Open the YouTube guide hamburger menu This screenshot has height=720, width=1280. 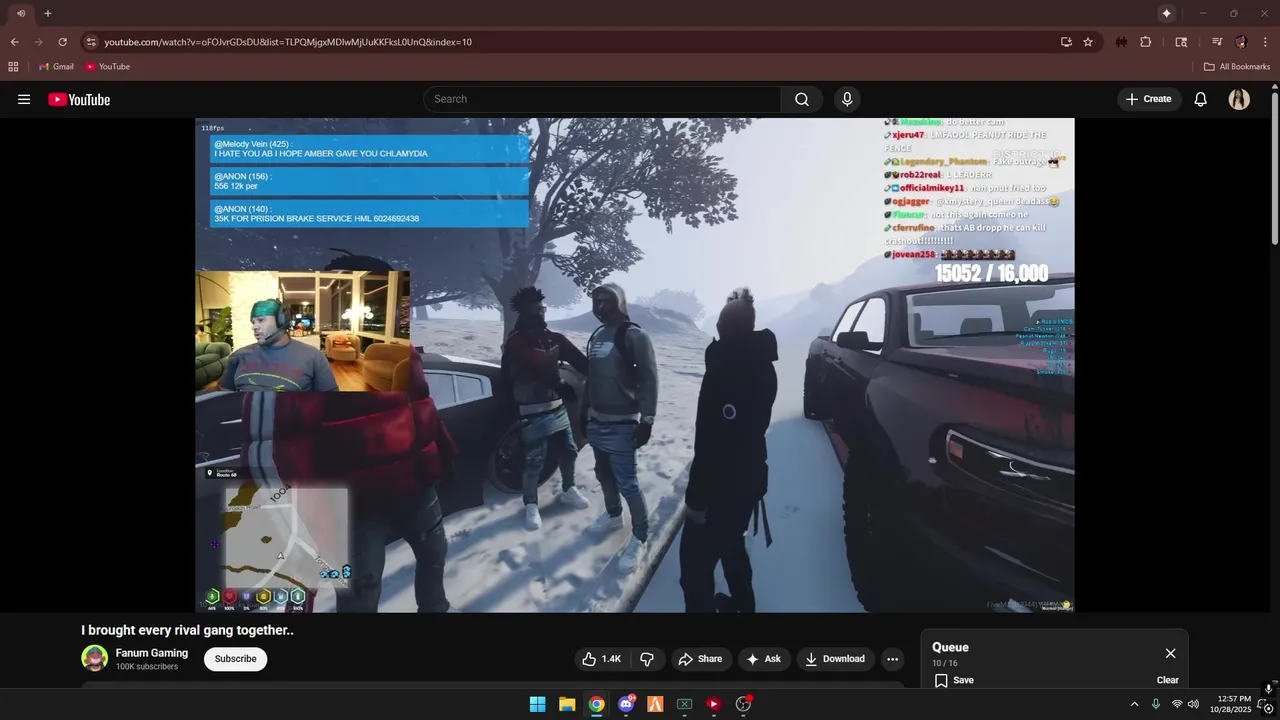[24, 99]
